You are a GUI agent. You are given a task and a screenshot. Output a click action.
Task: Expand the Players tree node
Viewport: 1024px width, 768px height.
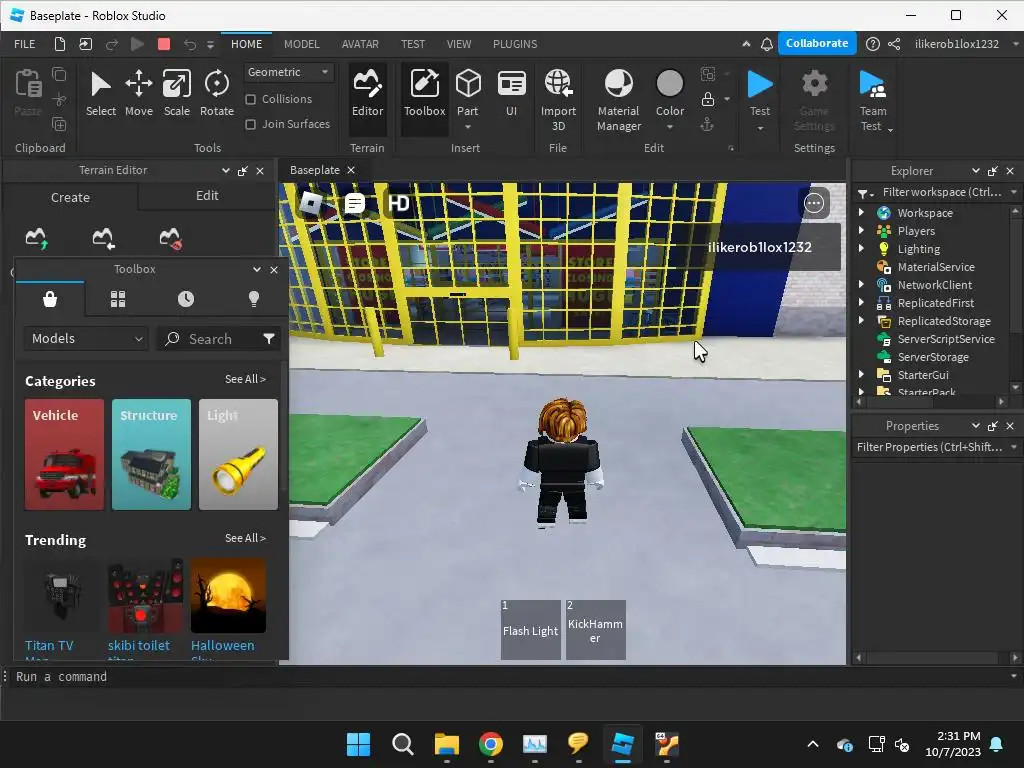coord(861,231)
